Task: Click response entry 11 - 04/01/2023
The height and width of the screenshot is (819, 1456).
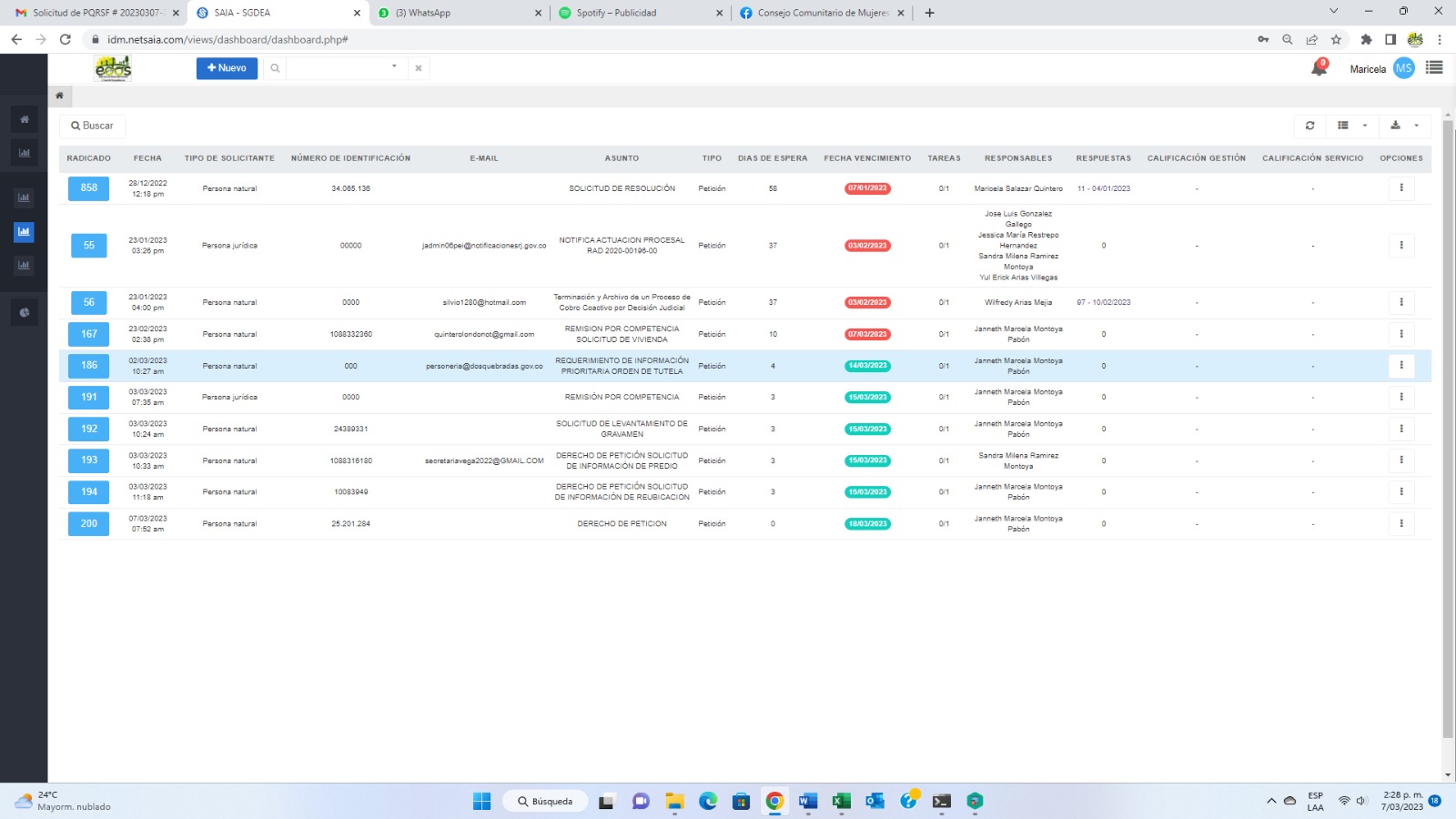Action: (1104, 188)
